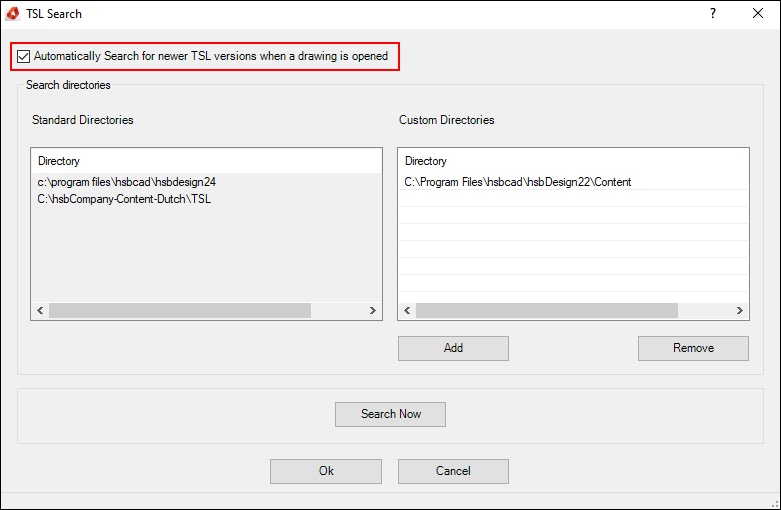Click right arrow of Custom Directories scrollbar
The image size is (781, 510).
coord(740,310)
